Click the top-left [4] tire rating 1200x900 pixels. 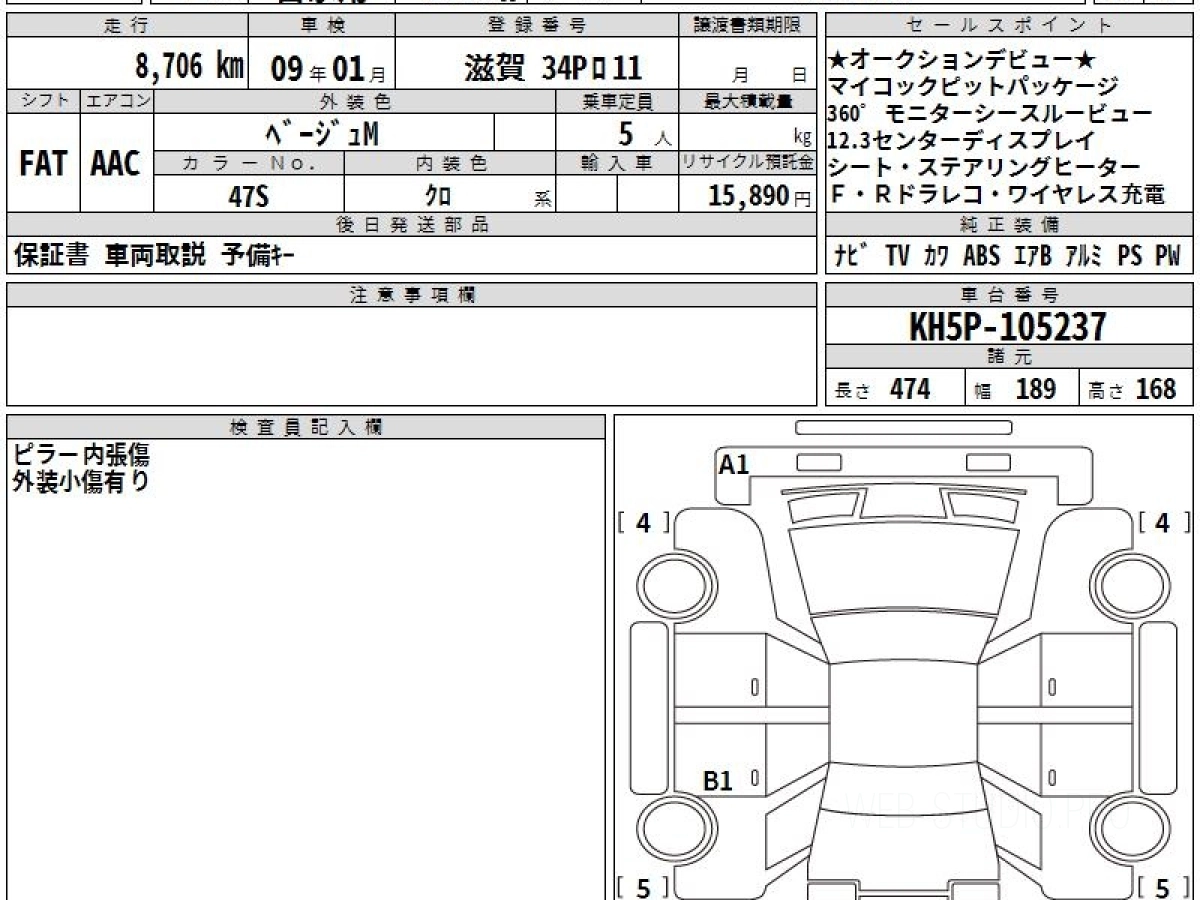pos(643,522)
